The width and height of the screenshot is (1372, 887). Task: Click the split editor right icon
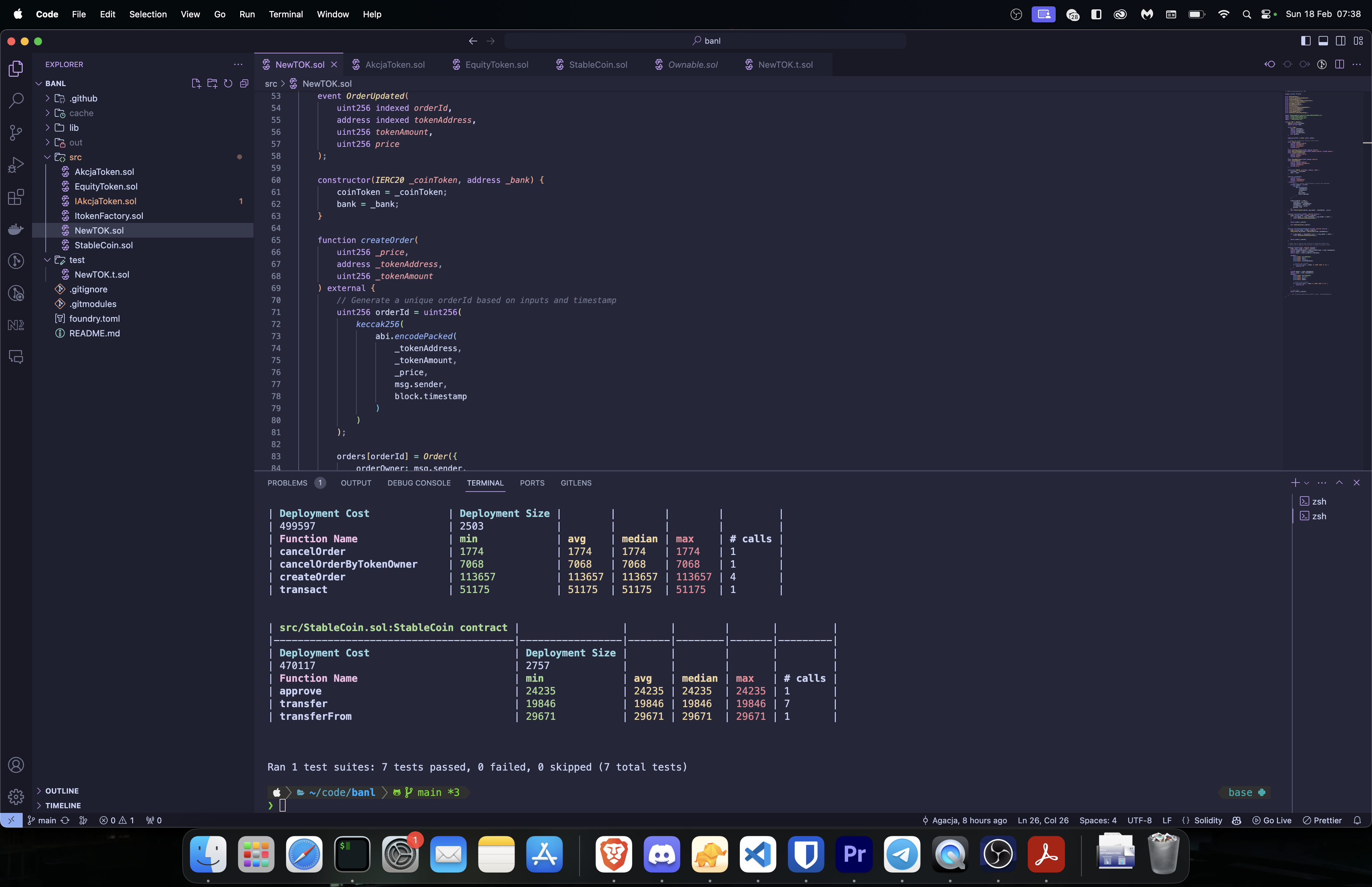[1339, 64]
